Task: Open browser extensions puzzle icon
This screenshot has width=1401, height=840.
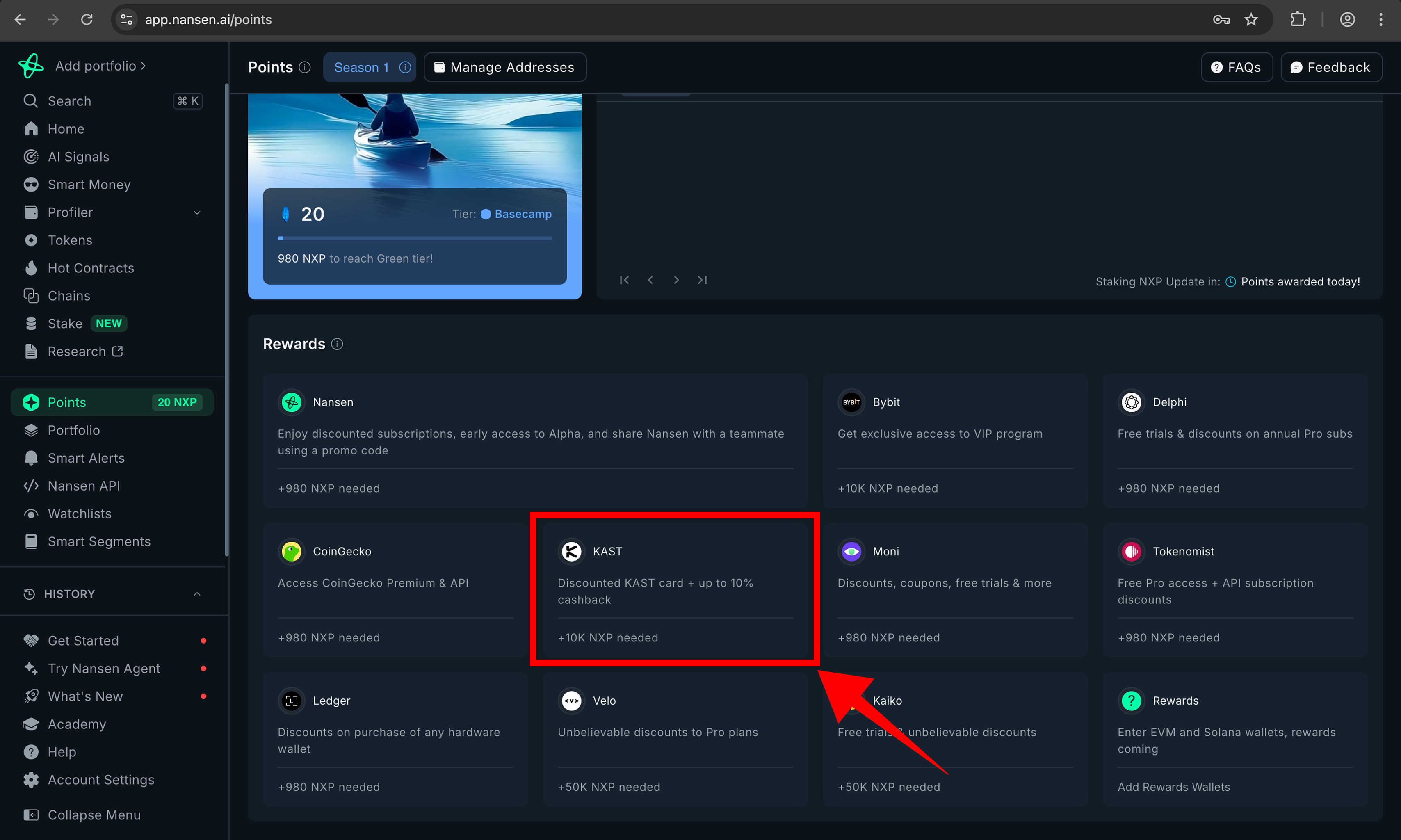Action: point(1298,19)
